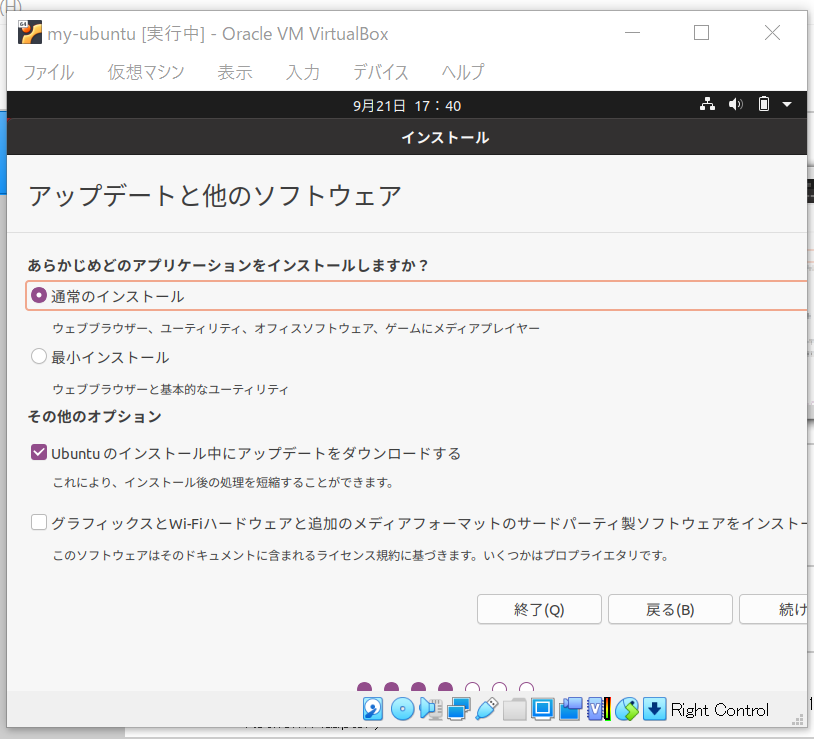
Task: Open the ヘルプ menu
Action: point(463,72)
